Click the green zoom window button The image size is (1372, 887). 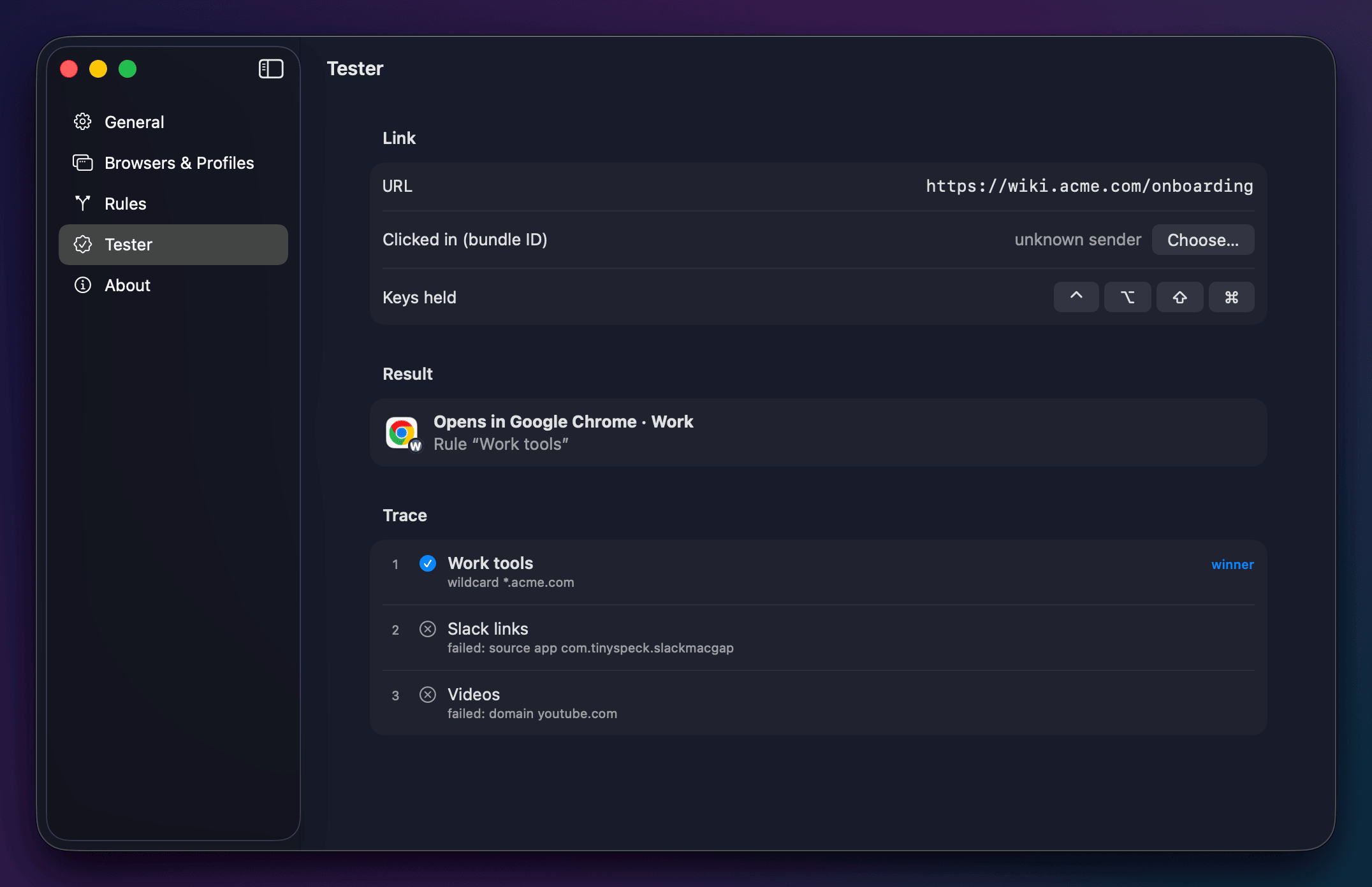coord(128,69)
